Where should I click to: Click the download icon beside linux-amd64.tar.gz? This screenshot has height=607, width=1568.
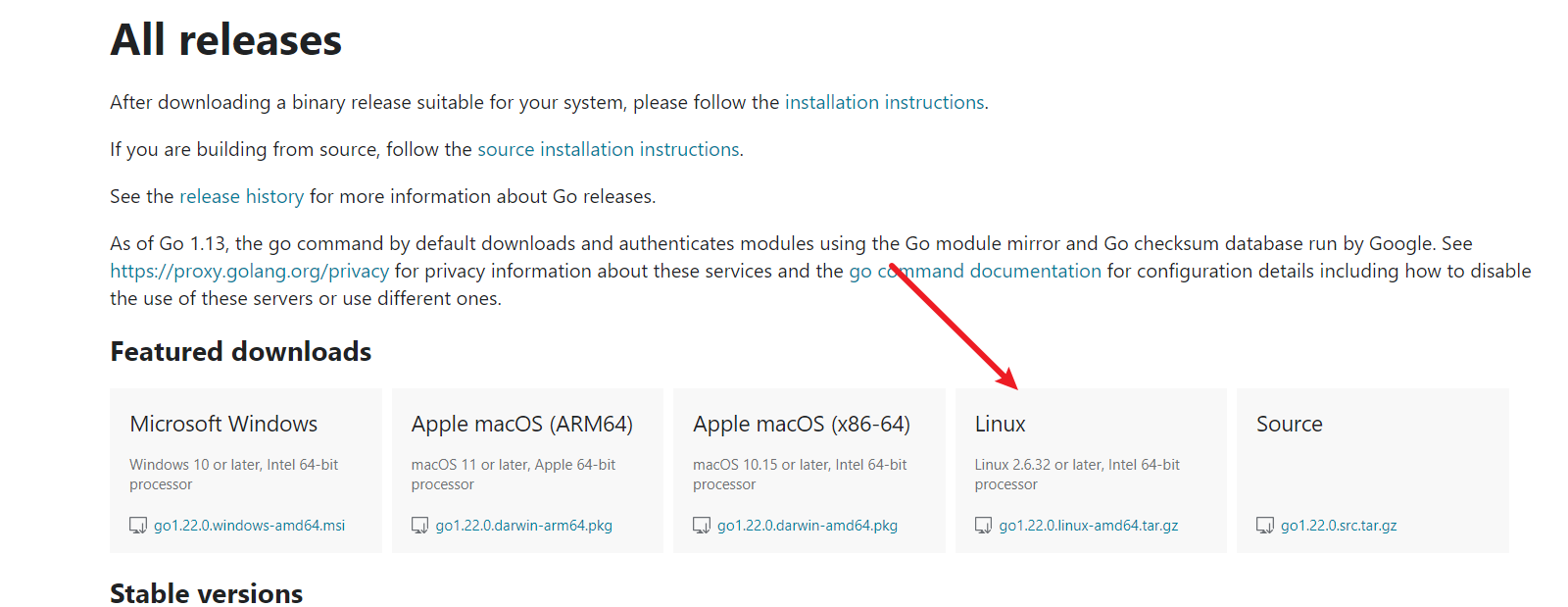point(983,526)
